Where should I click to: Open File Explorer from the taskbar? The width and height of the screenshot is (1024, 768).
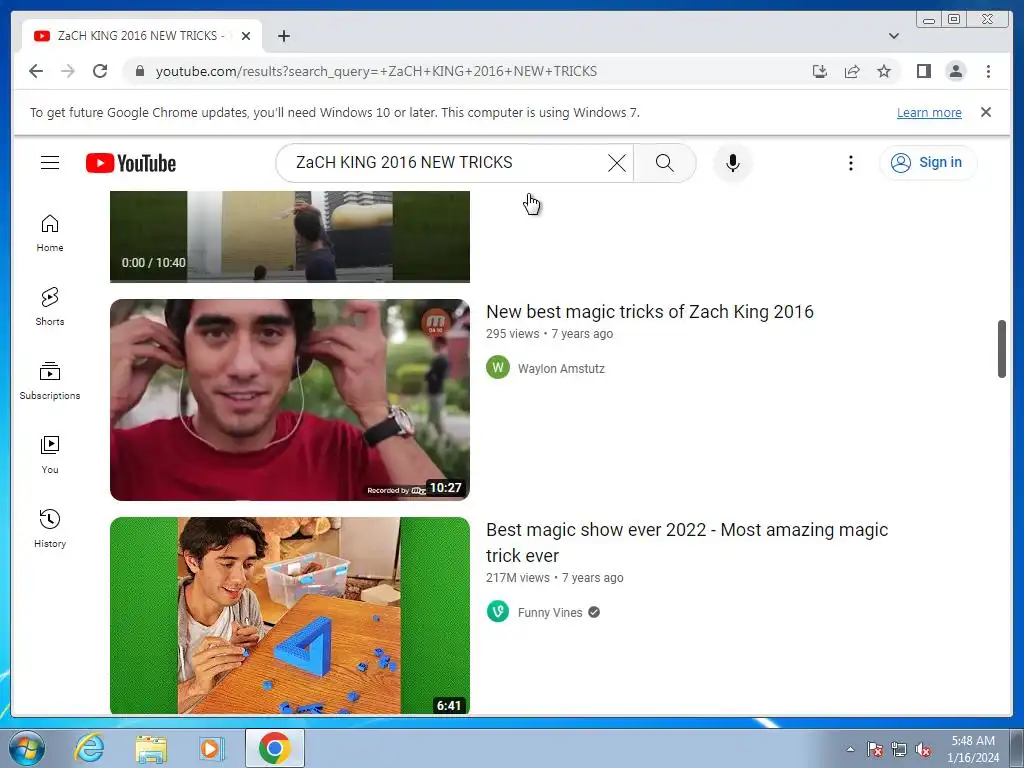pos(151,748)
